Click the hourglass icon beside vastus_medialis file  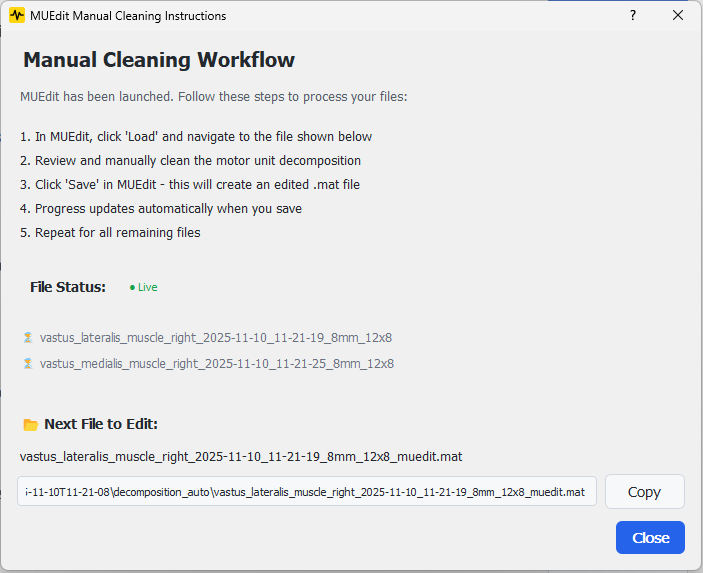pyautogui.click(x=28, y=364)
